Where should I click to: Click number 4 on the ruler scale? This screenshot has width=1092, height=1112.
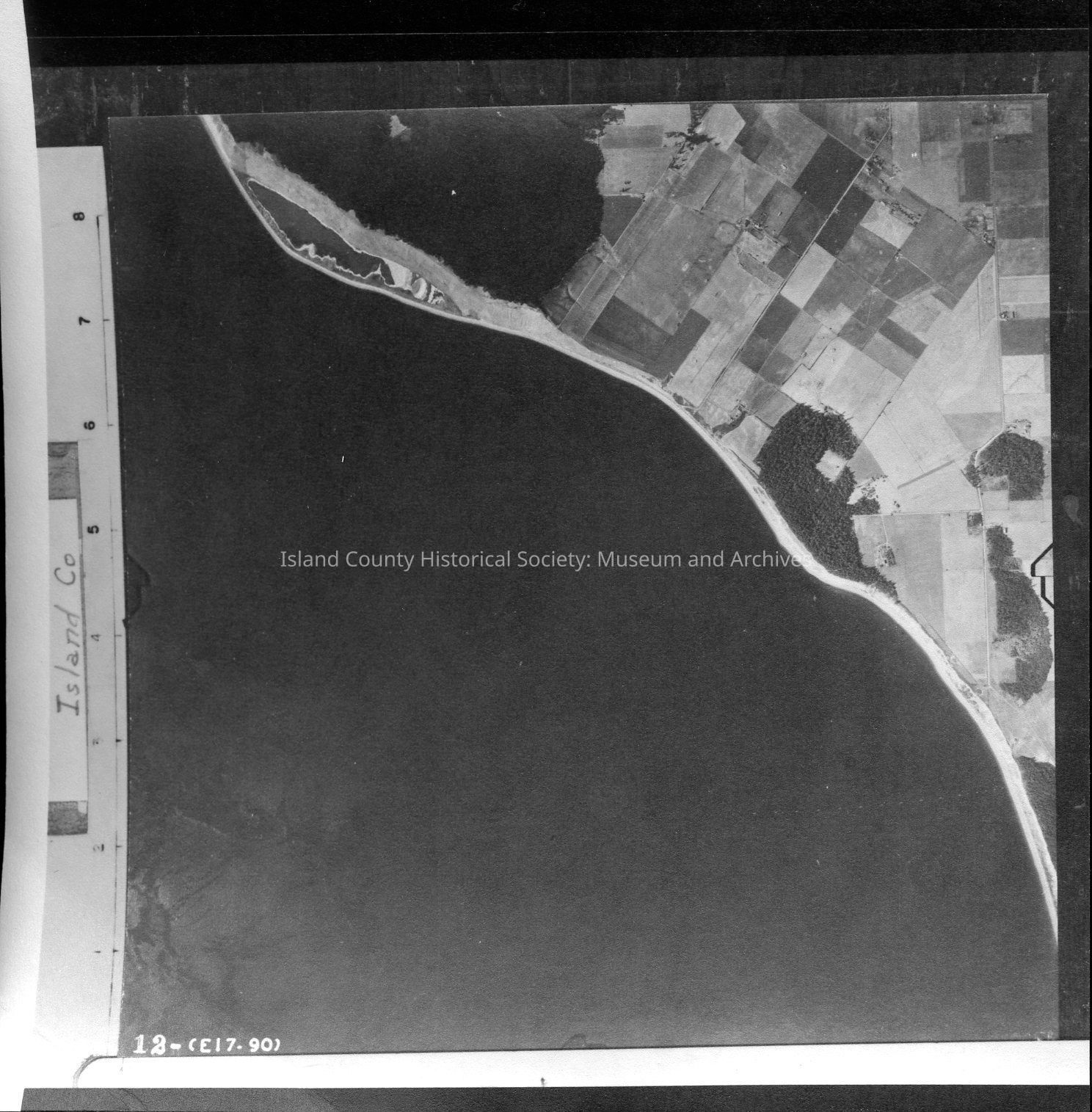click(x=96, y=634)
